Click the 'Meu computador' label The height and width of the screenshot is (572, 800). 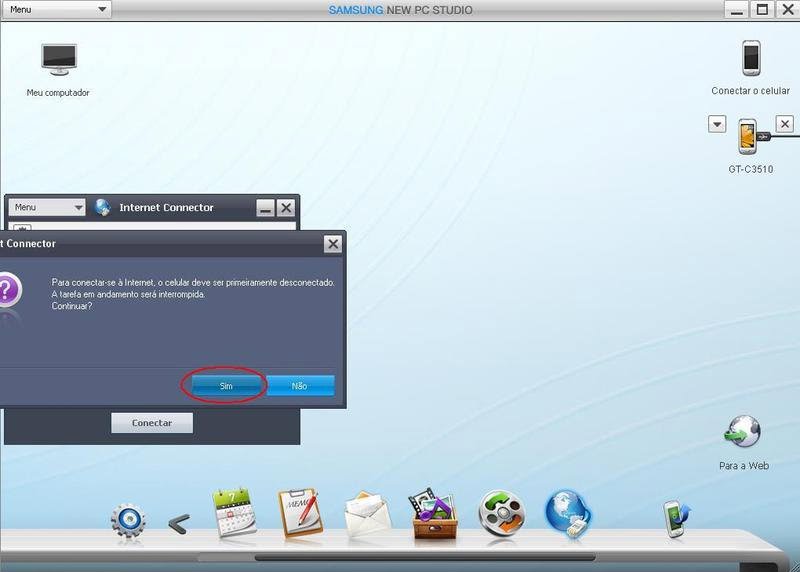click(x=58, y=92)
